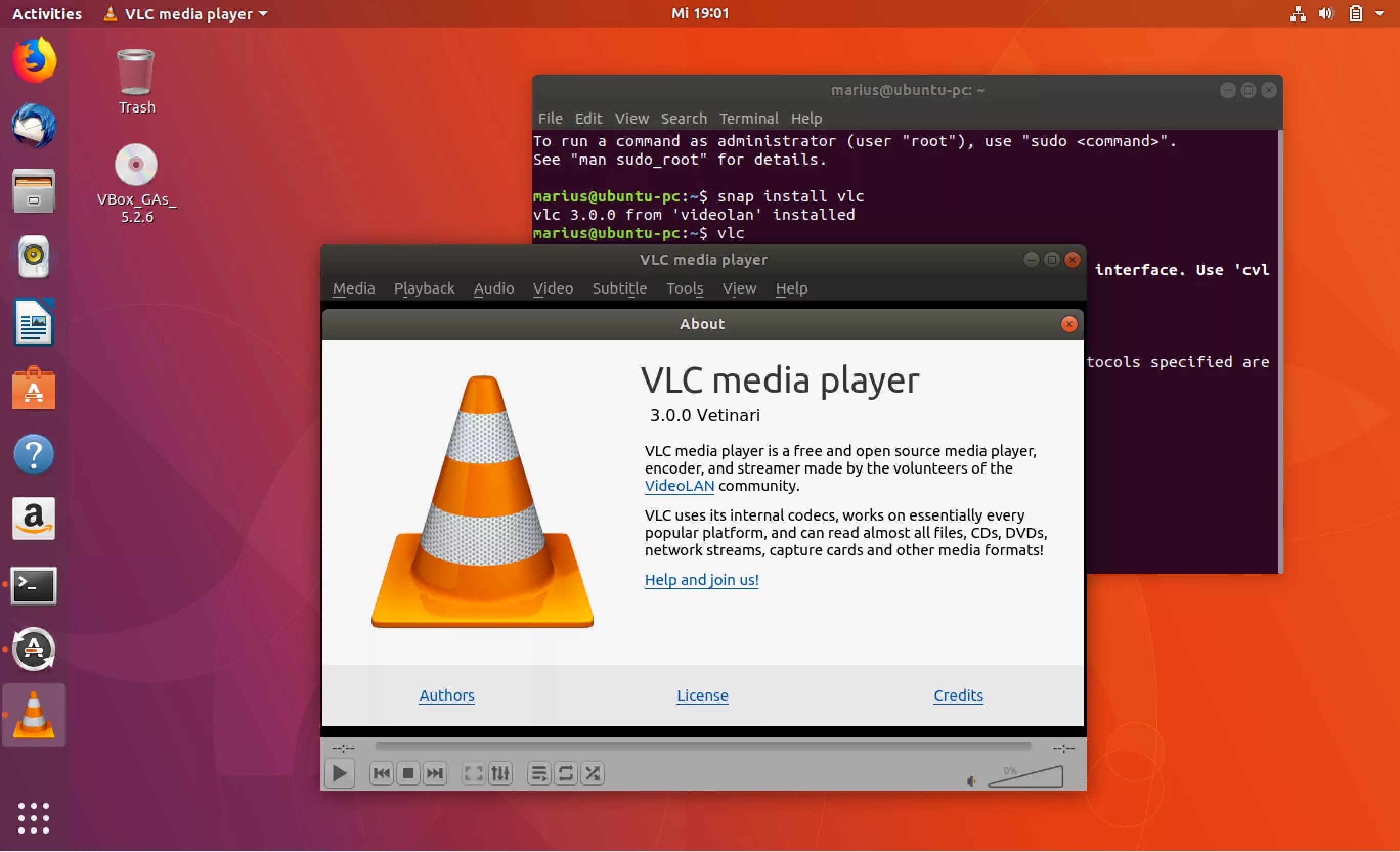Mute audio using the speaker icon
Image resolution: width=1400 pixels, height=852 pixels.
(x=971, y=781)
